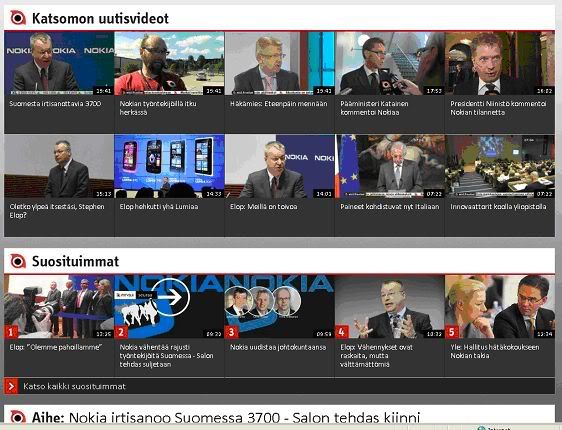
Task: Play 'Paineet kohdistuvat nyt Italiaan' thumbnail
Action: (390, 166)
